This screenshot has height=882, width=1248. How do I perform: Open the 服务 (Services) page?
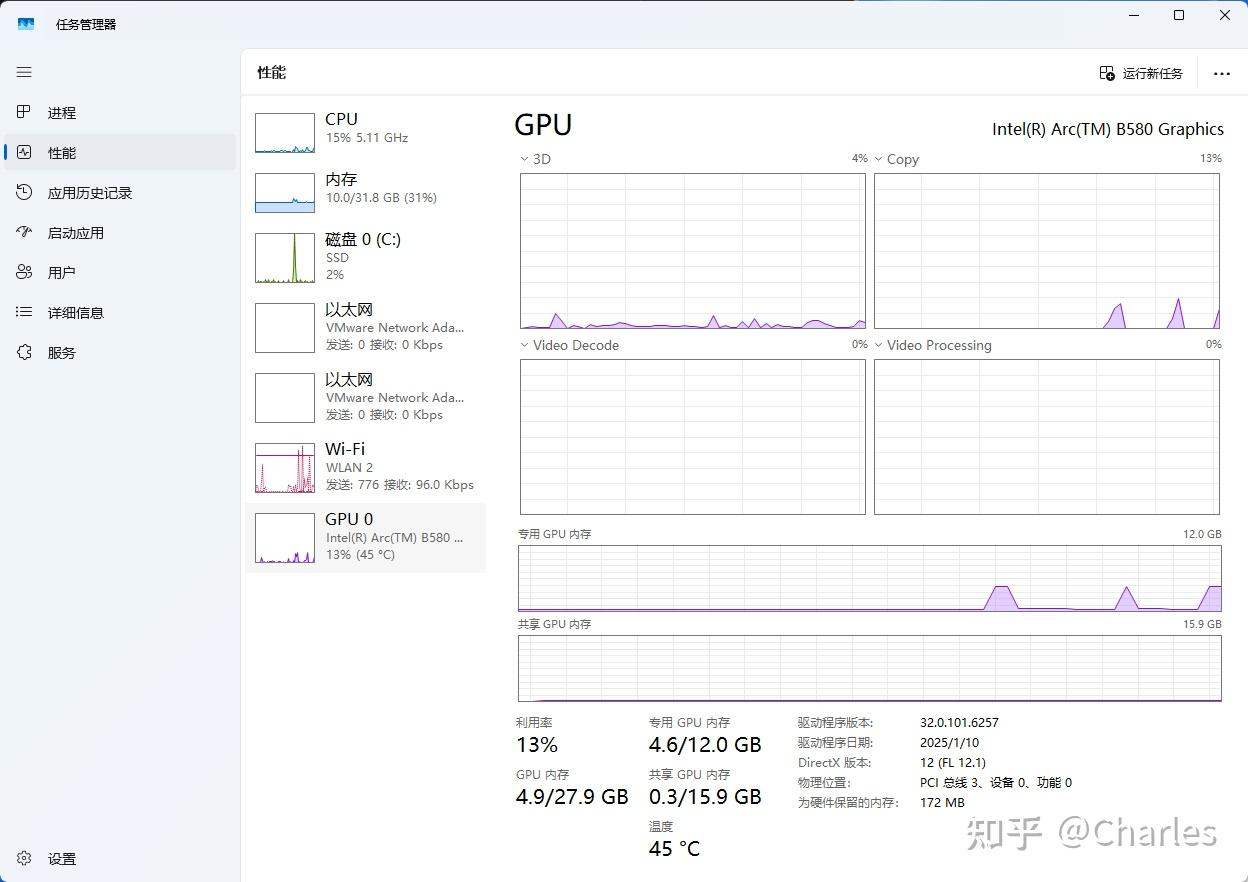point(62,352)
